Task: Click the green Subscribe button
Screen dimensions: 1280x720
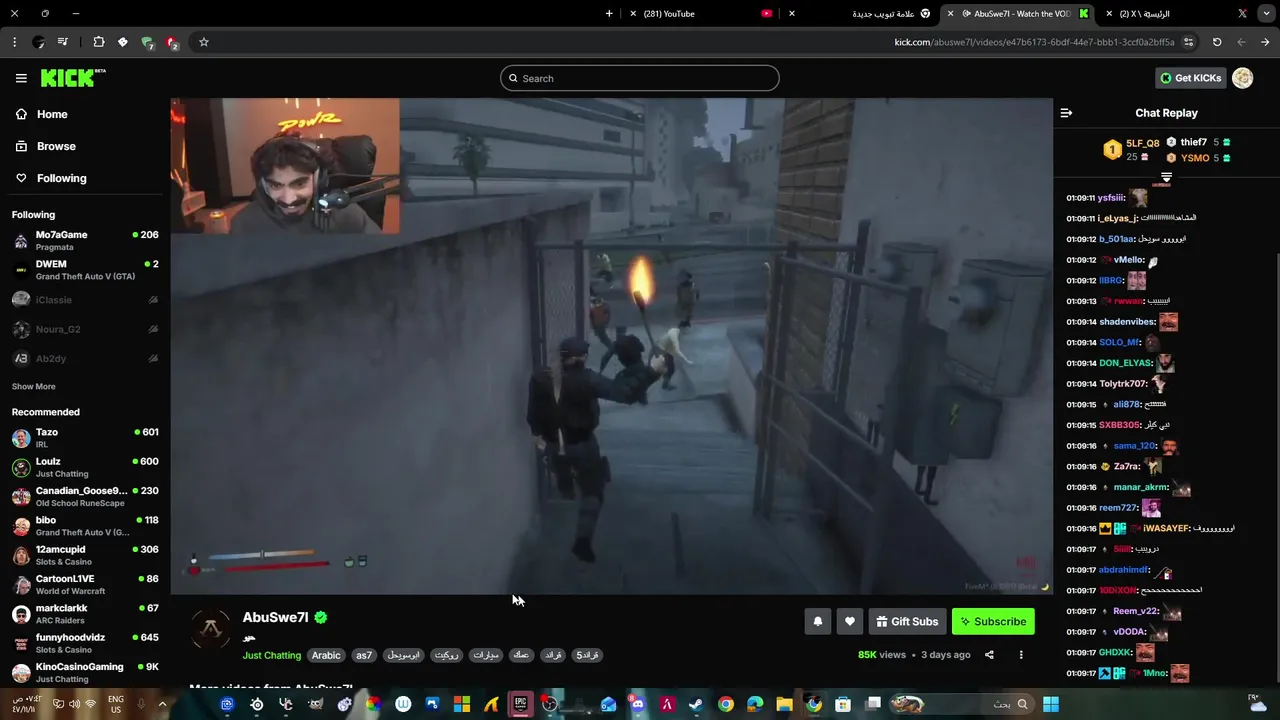Action: pos(993,621)
